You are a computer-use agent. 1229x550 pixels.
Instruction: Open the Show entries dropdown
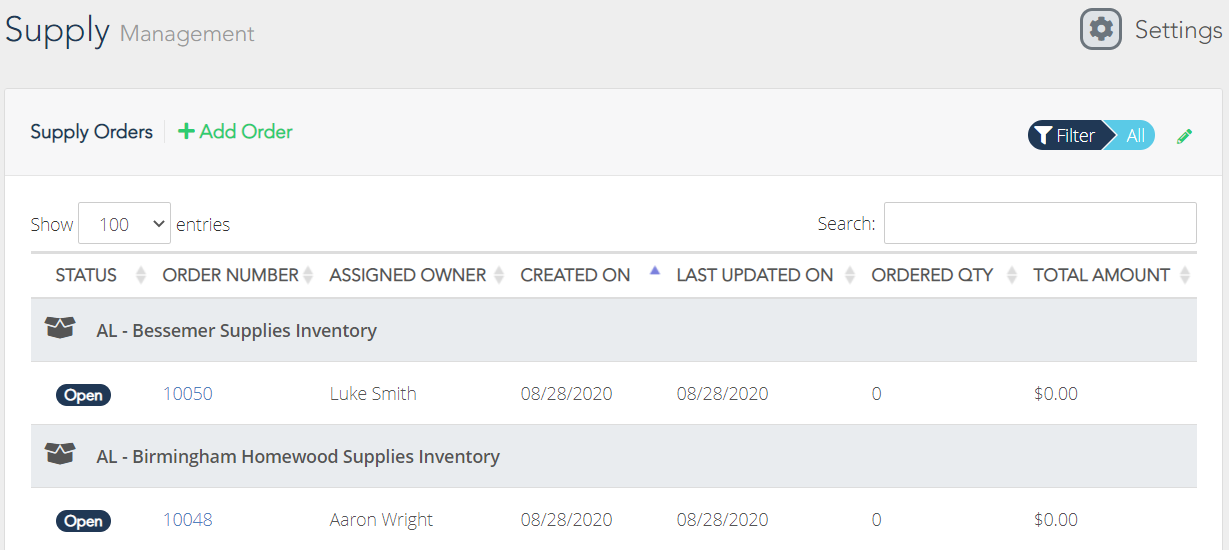(125, 224)
